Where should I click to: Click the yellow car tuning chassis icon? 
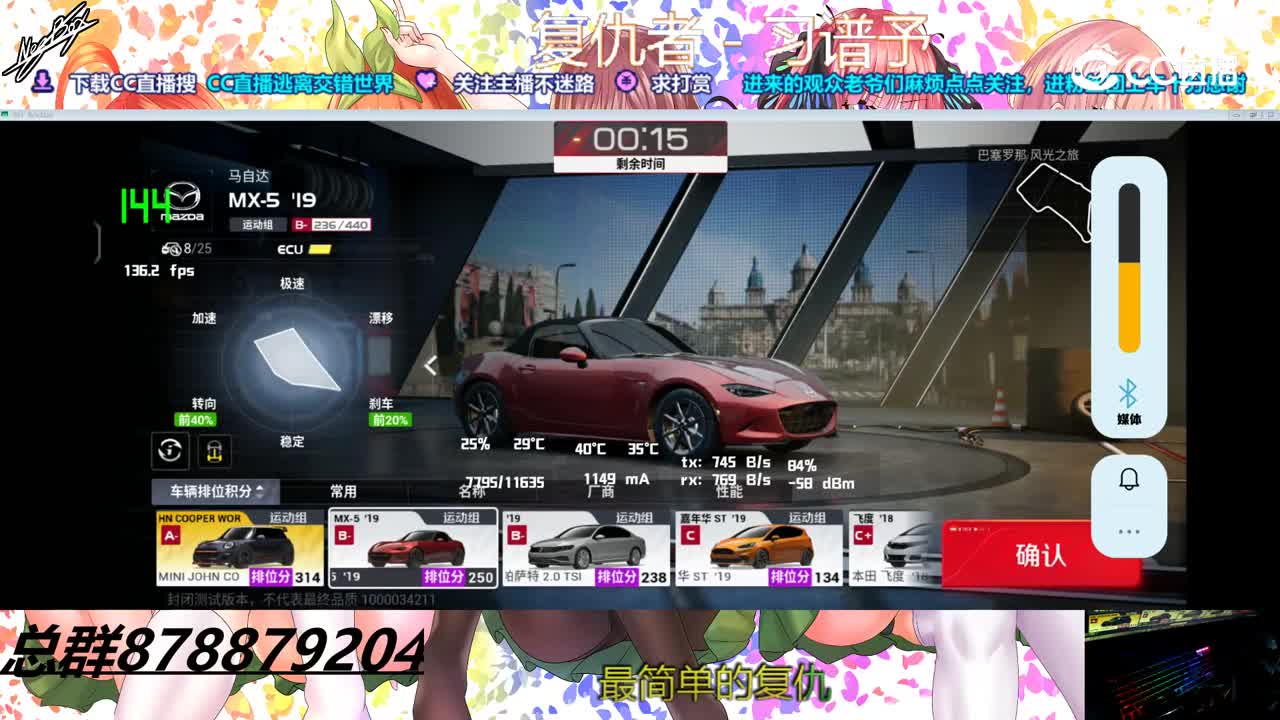214,451
